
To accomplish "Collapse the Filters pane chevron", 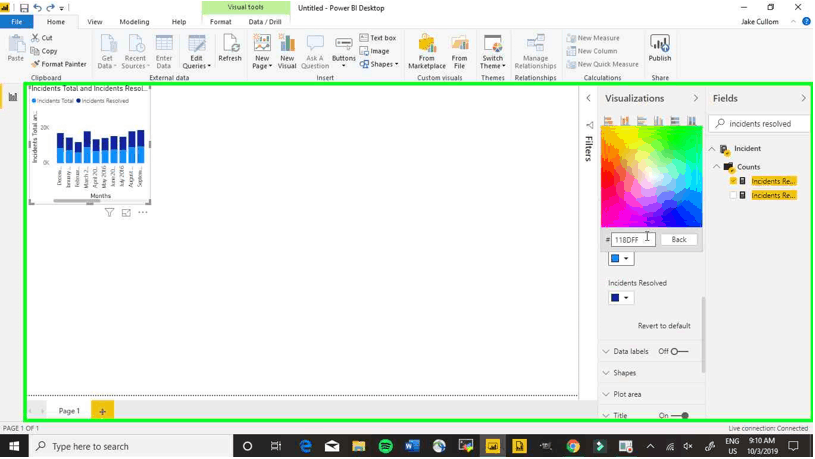I will [588, 98].
